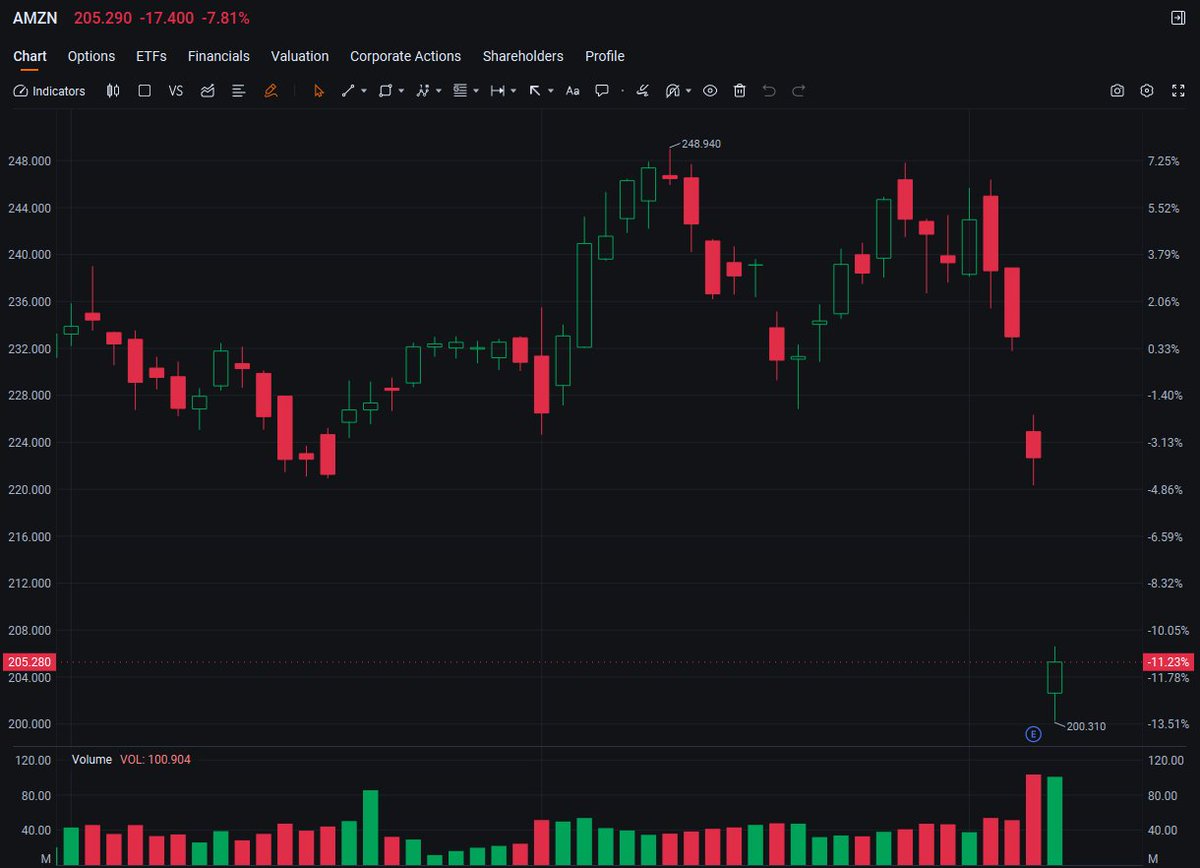Select the orange cursor pointer tool
The width and height of the screenshot is (1200, 868).
319,91
